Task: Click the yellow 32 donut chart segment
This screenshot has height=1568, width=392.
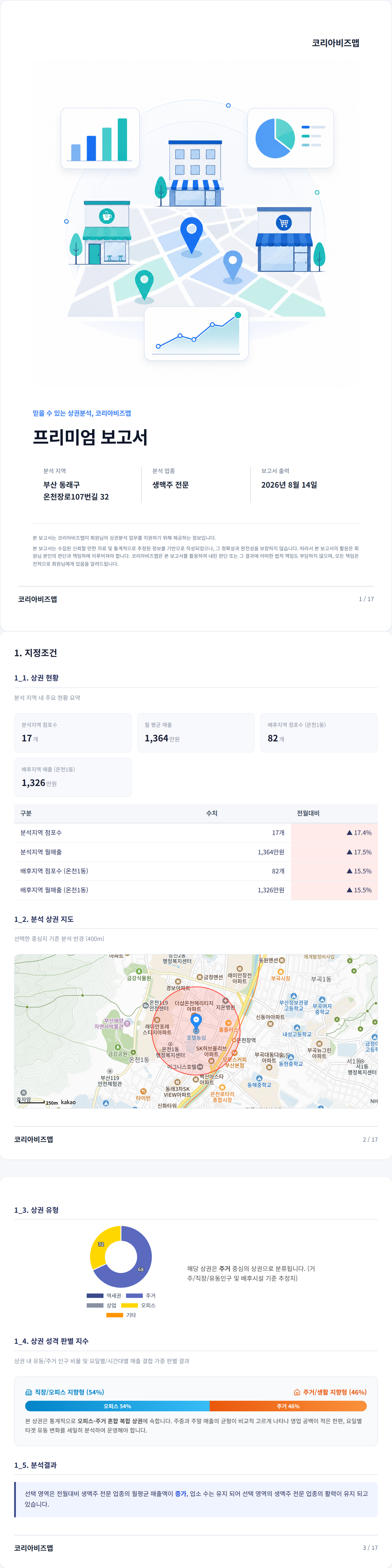Action: pos(101,1244)
